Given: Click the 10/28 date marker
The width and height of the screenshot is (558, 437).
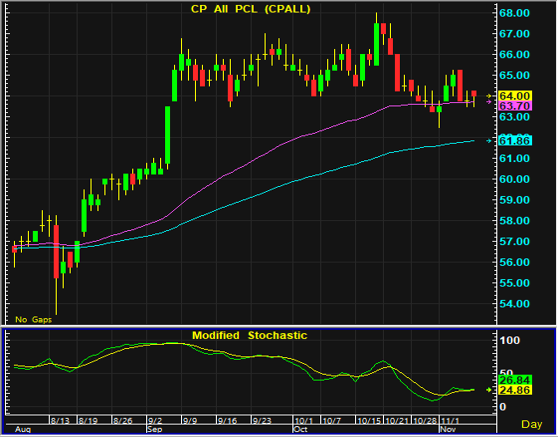Looking at the screenshot, I should point(425,421).
